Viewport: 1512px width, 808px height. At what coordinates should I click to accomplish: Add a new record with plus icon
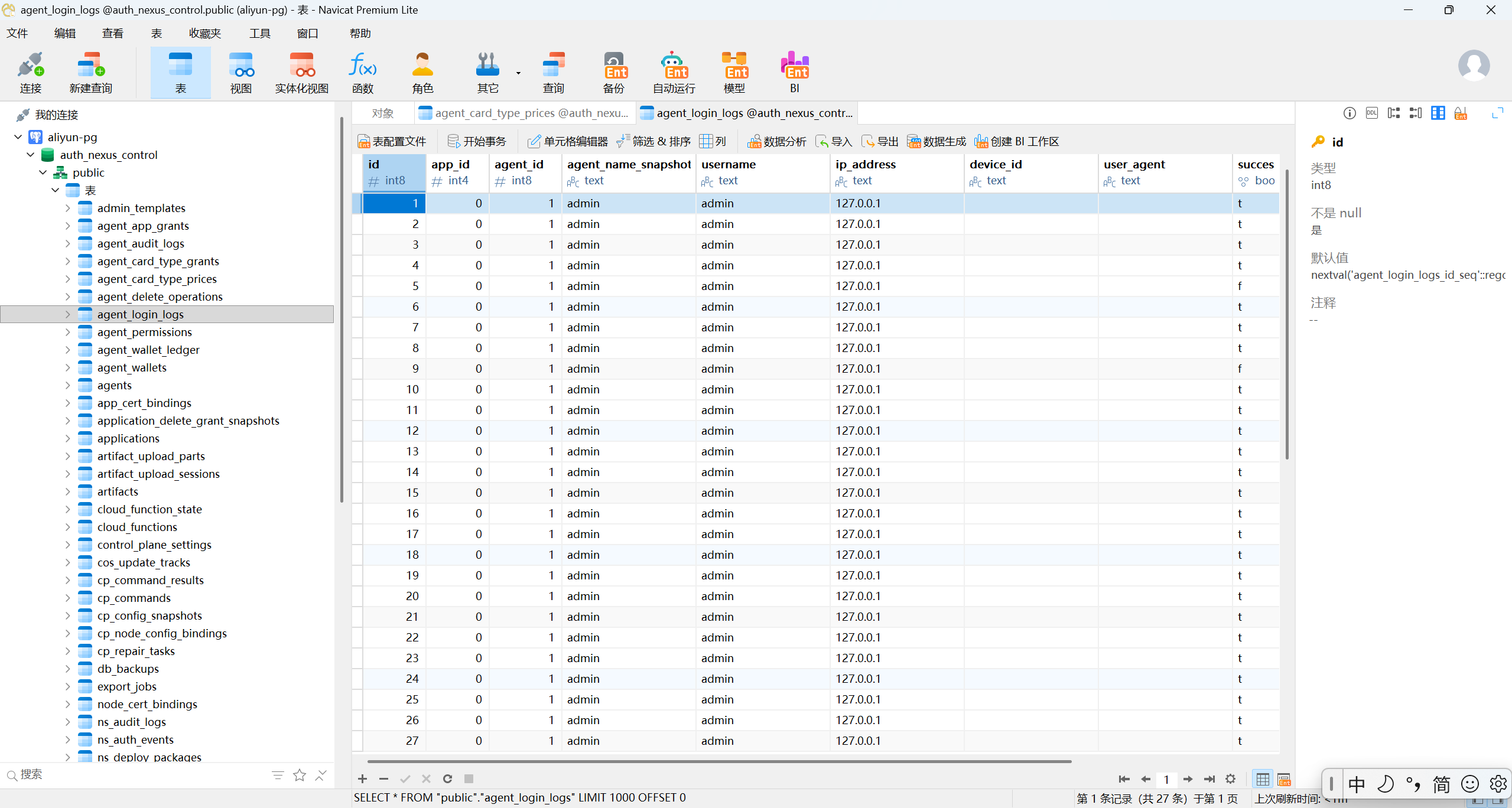pyautogui.click(x=362, y=779)
